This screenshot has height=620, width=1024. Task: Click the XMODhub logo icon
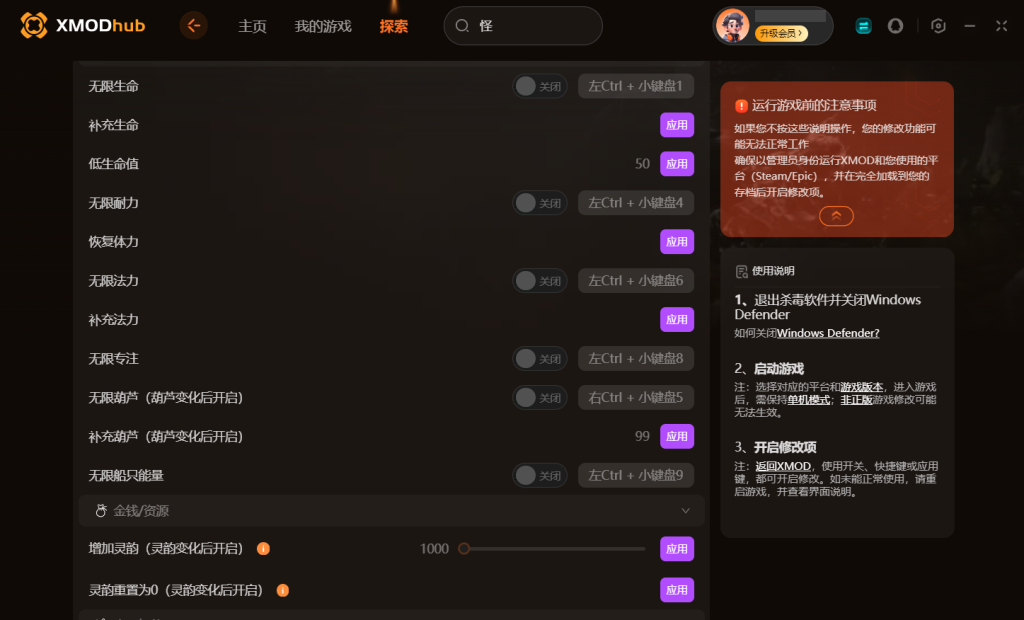(34, 25)
